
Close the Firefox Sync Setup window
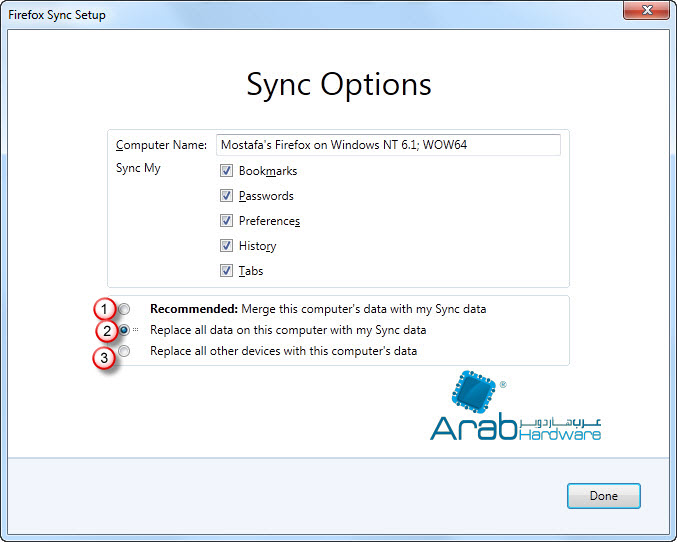point(646,10)
